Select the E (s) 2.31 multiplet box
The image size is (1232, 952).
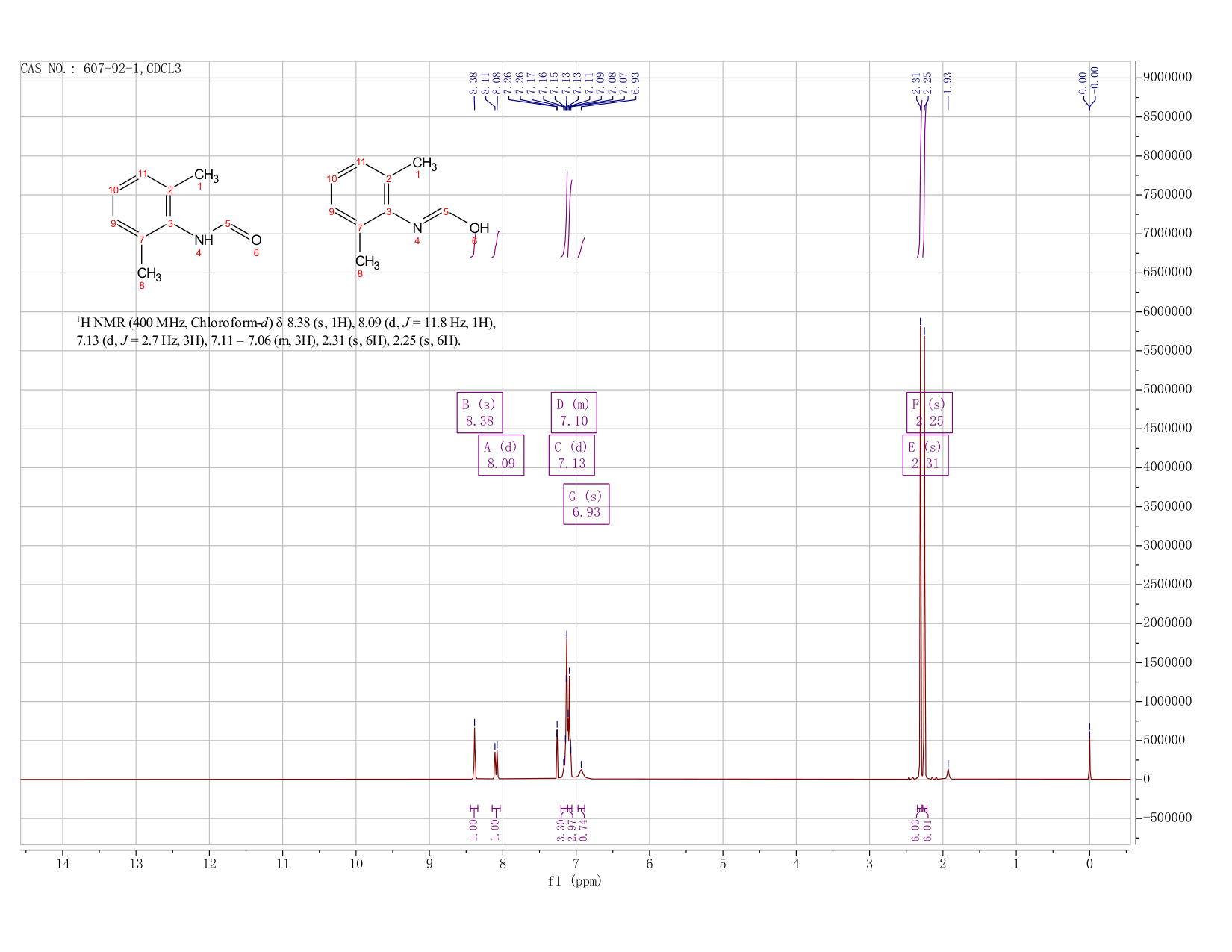pos(925,455)
